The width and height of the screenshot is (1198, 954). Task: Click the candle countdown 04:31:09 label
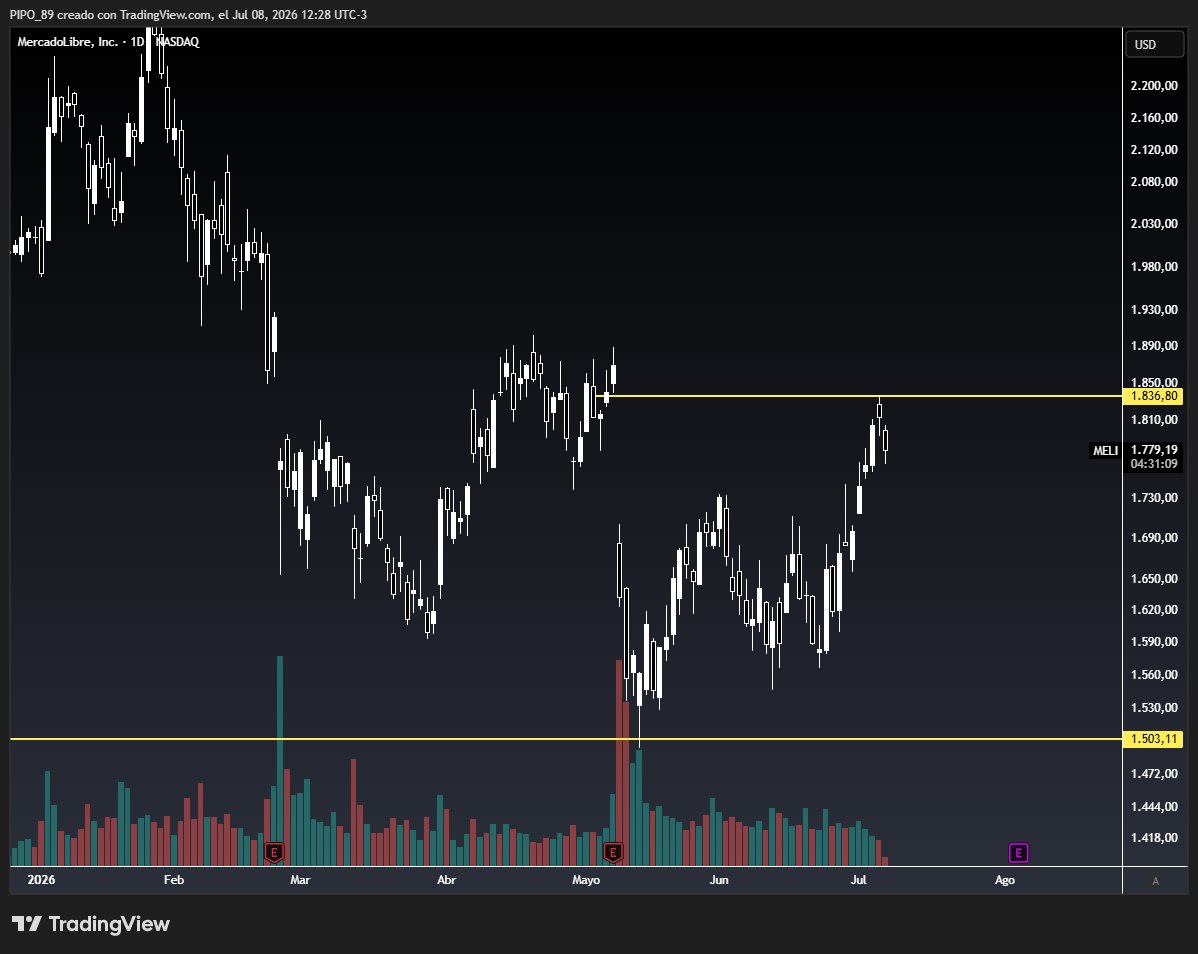coord(1154,464)
